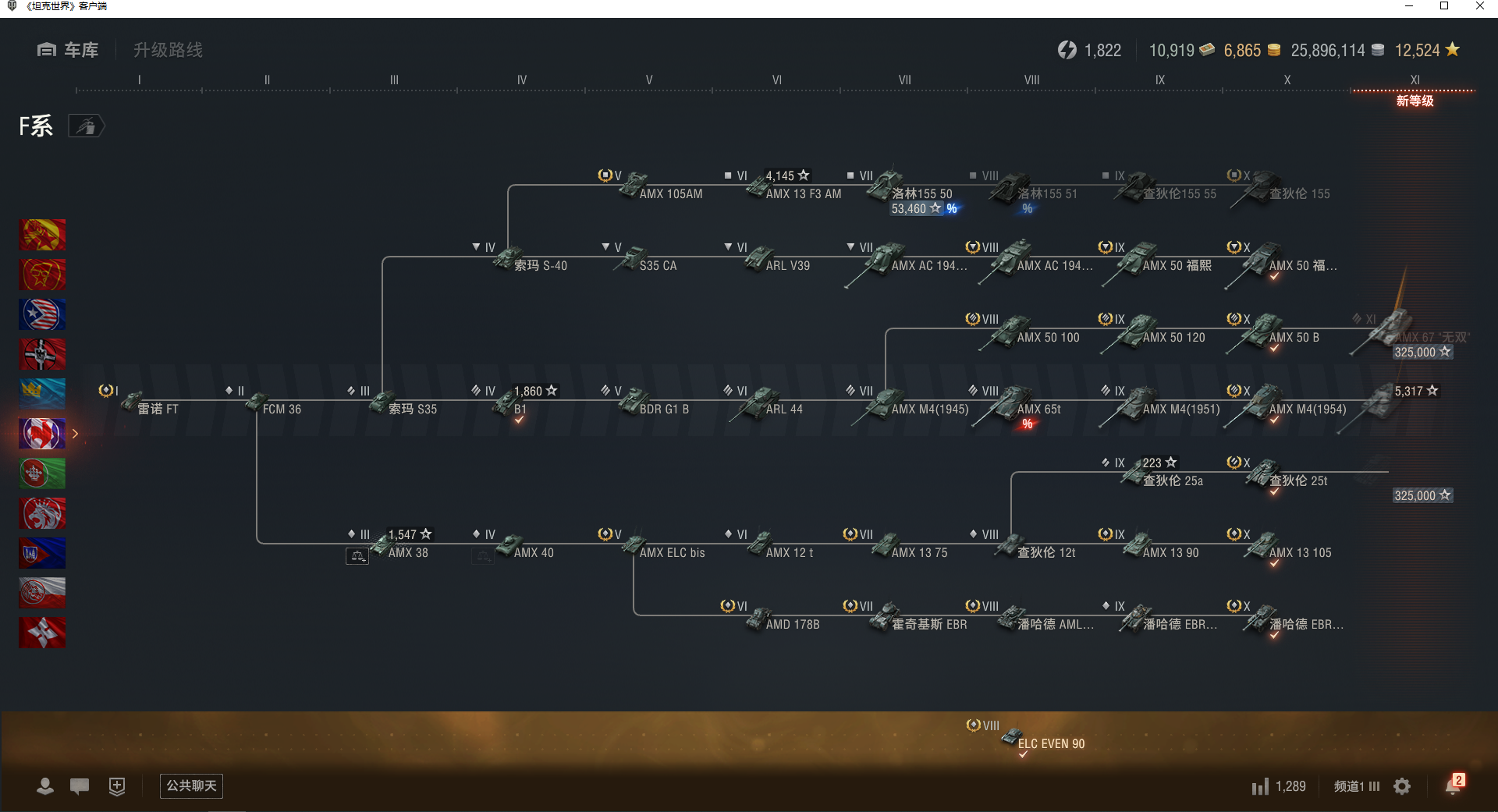Screen dimensions: 1498x812
Task: Click the 公共聊天 button
Action: click(x=191, y=785)
